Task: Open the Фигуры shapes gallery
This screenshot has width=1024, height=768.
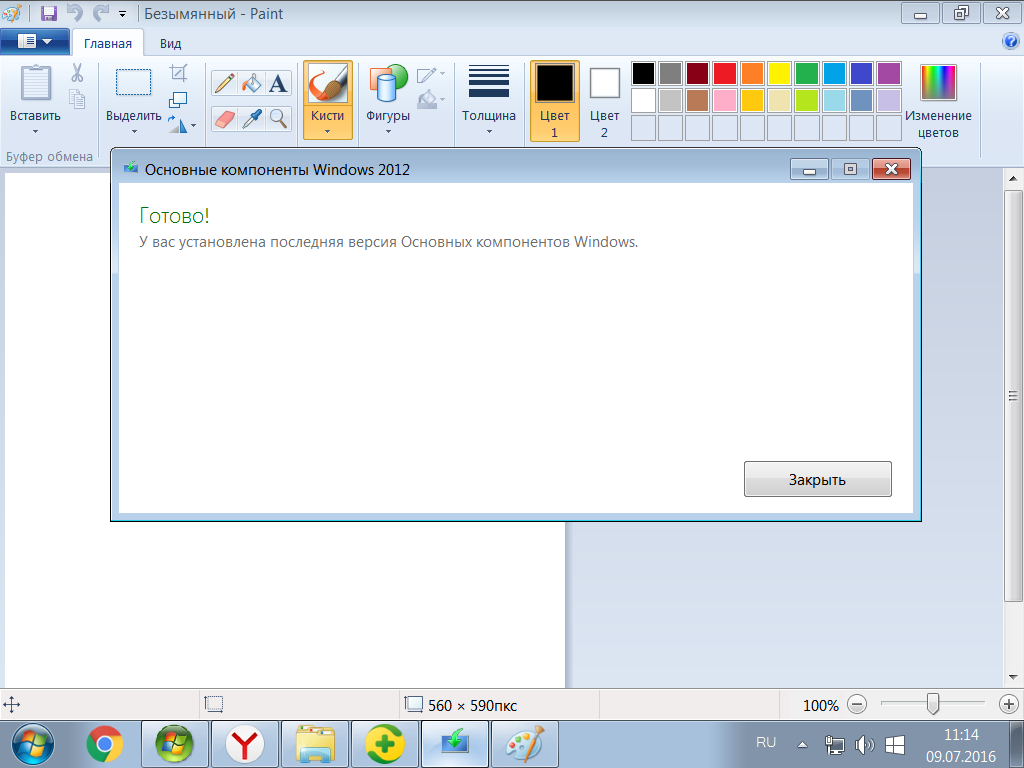Action: 388,101
